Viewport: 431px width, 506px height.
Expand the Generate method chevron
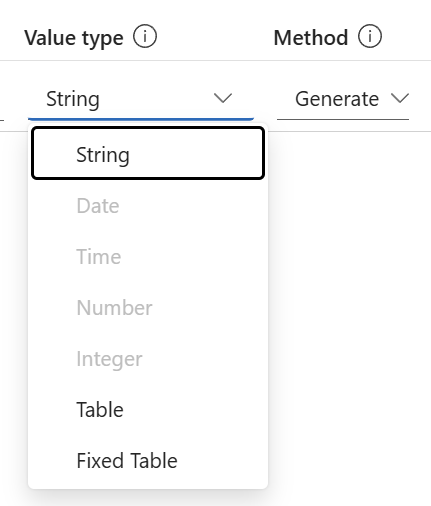coord(400,98)
